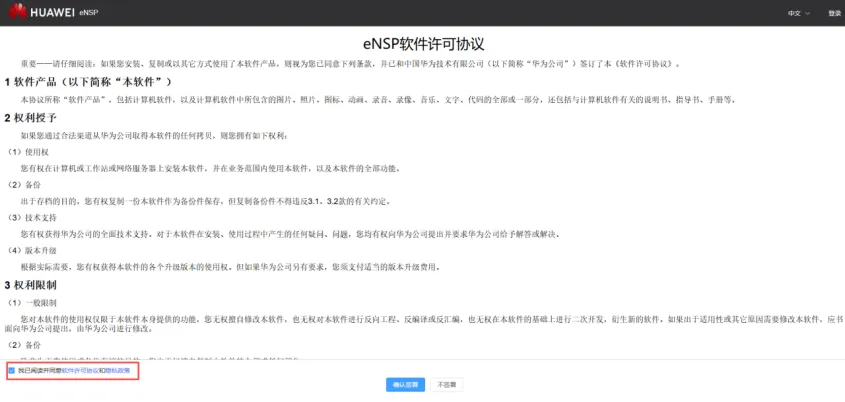
Task: Click the (1) 一般限制 subheading
Action: (32, 302)
